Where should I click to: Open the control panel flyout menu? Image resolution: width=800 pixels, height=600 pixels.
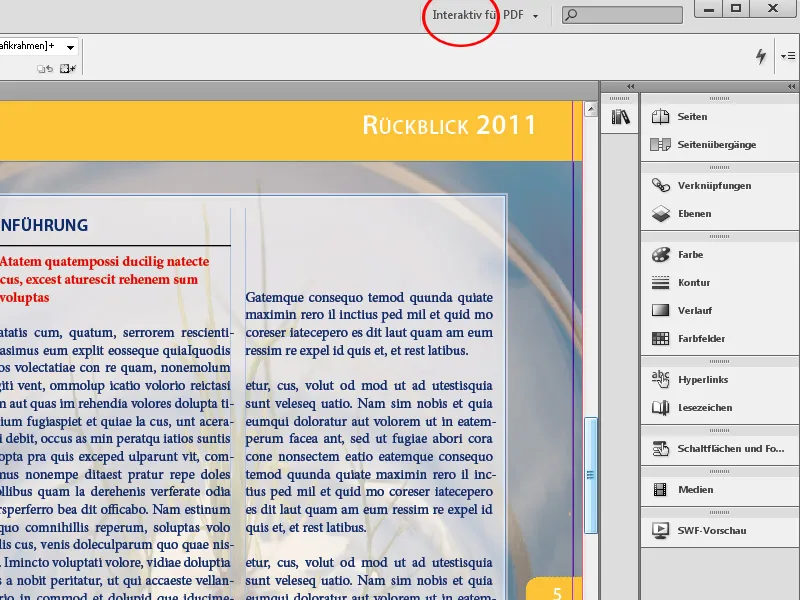point(788,56)
